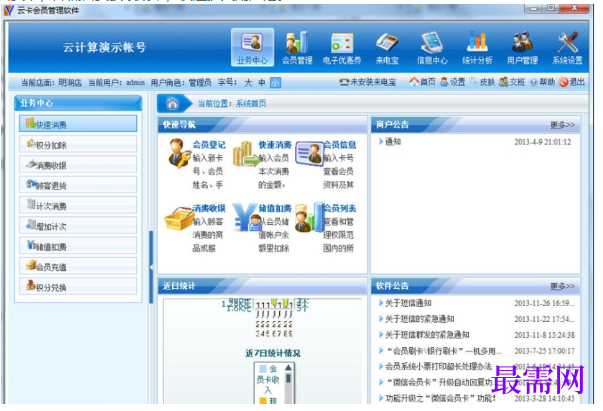Open the 会员刷卡\银行刷卡 announcement
603x411 pixels.
click(443, 351)
